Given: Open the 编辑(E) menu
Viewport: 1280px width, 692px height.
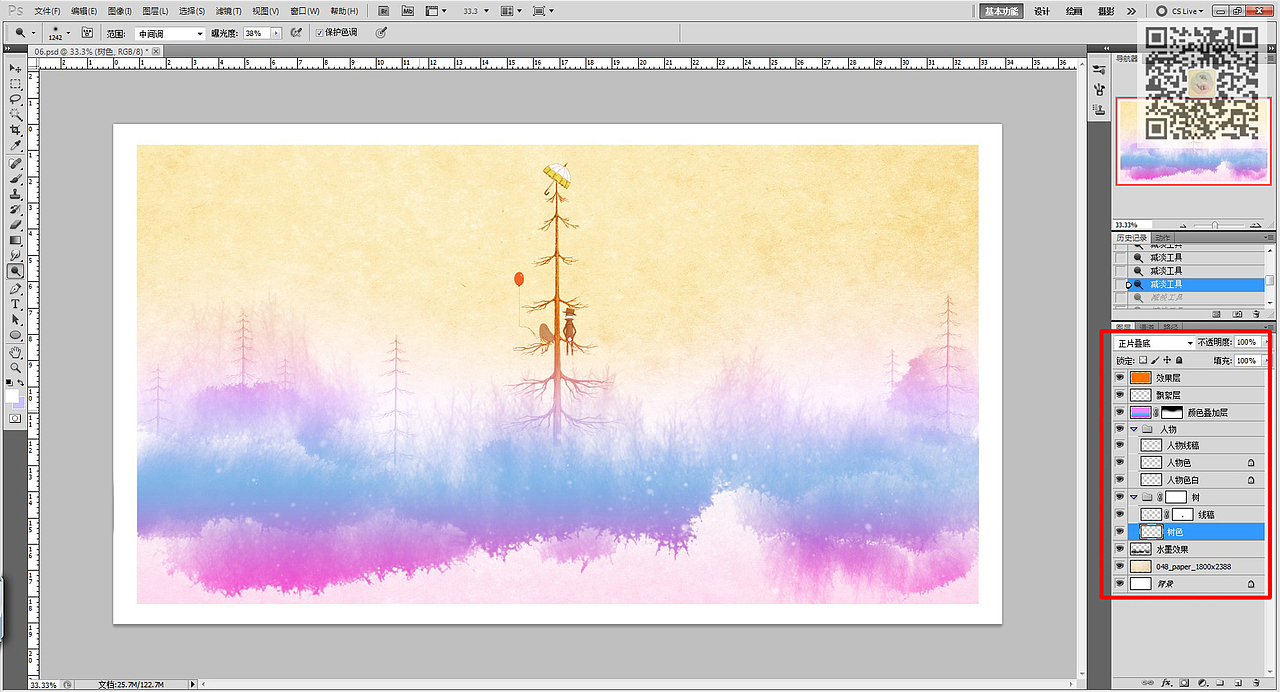Looking at the screenshot, I should (x=84, y=11).
